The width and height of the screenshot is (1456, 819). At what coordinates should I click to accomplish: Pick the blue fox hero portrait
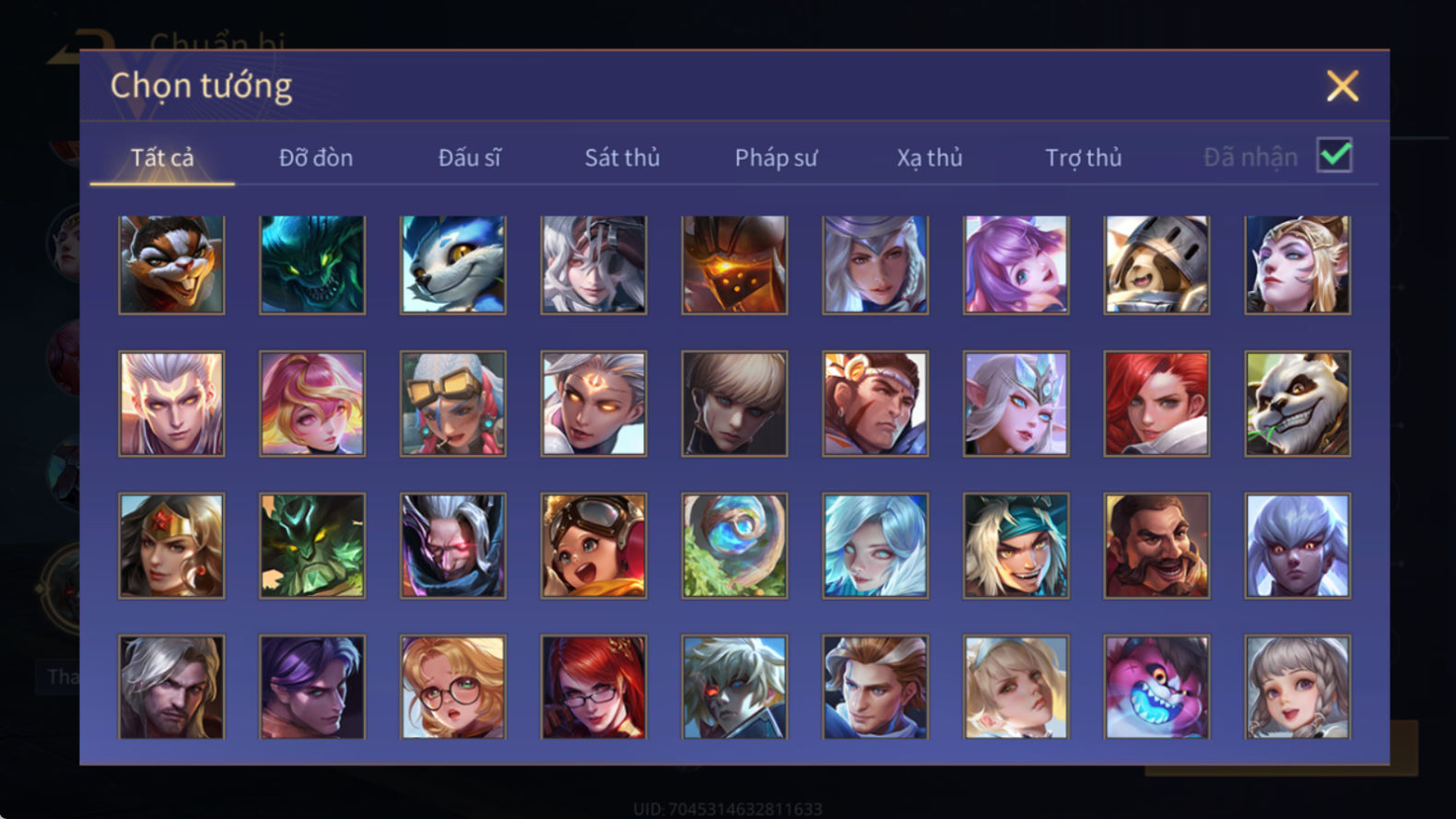point(452,265)
